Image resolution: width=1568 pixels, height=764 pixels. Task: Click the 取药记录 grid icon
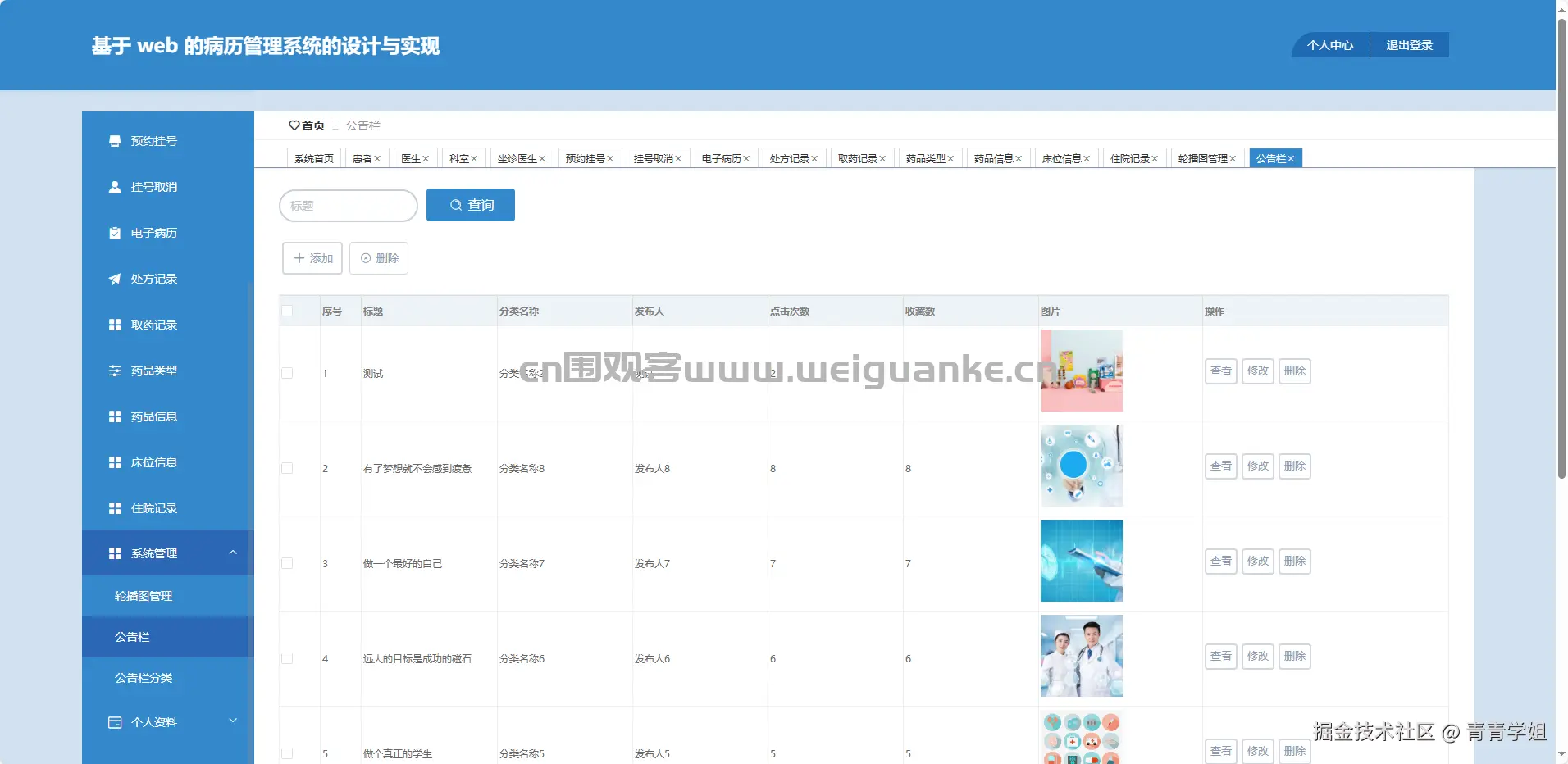coord(115,325)
